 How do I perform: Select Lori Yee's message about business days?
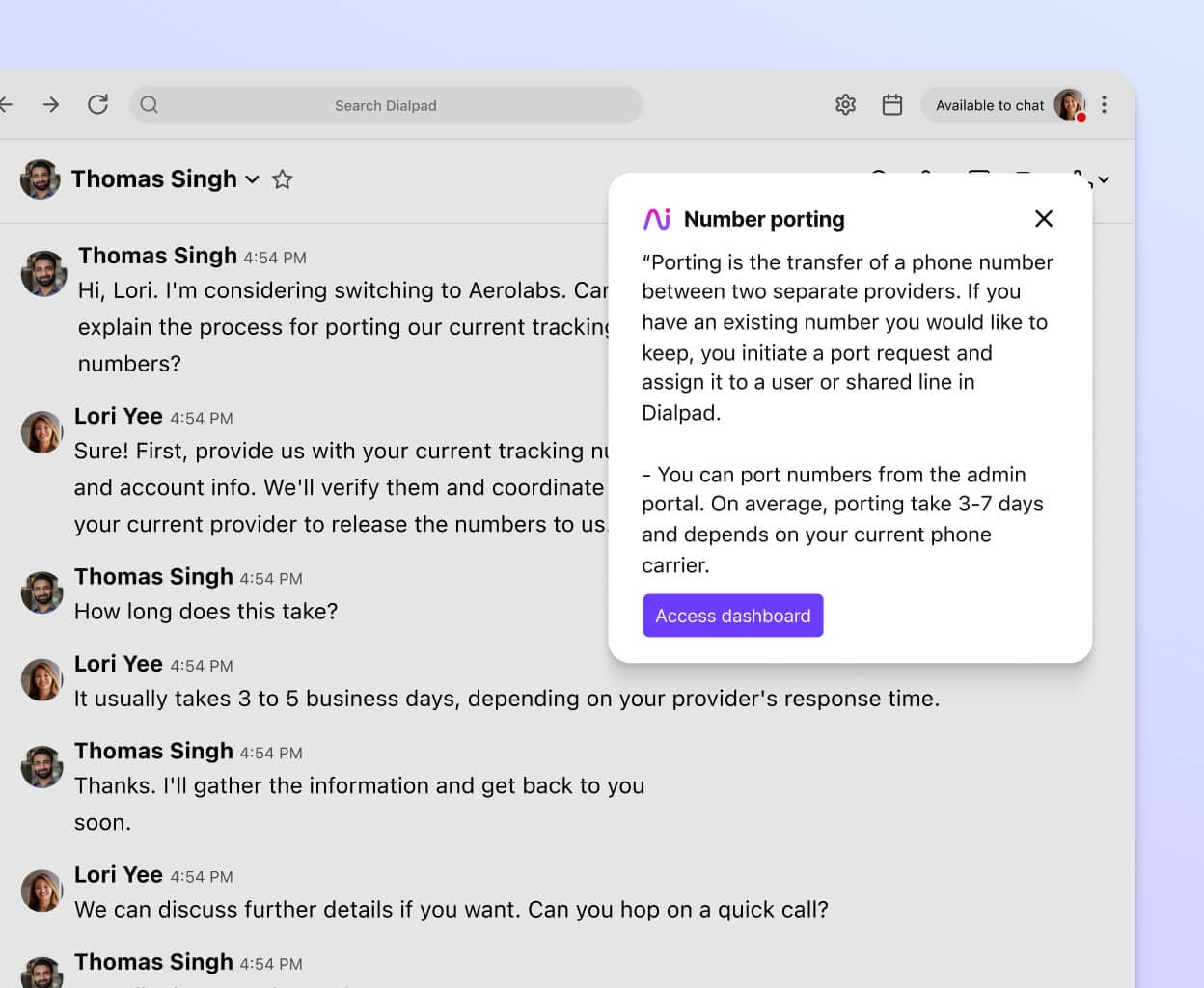(506, 699)
